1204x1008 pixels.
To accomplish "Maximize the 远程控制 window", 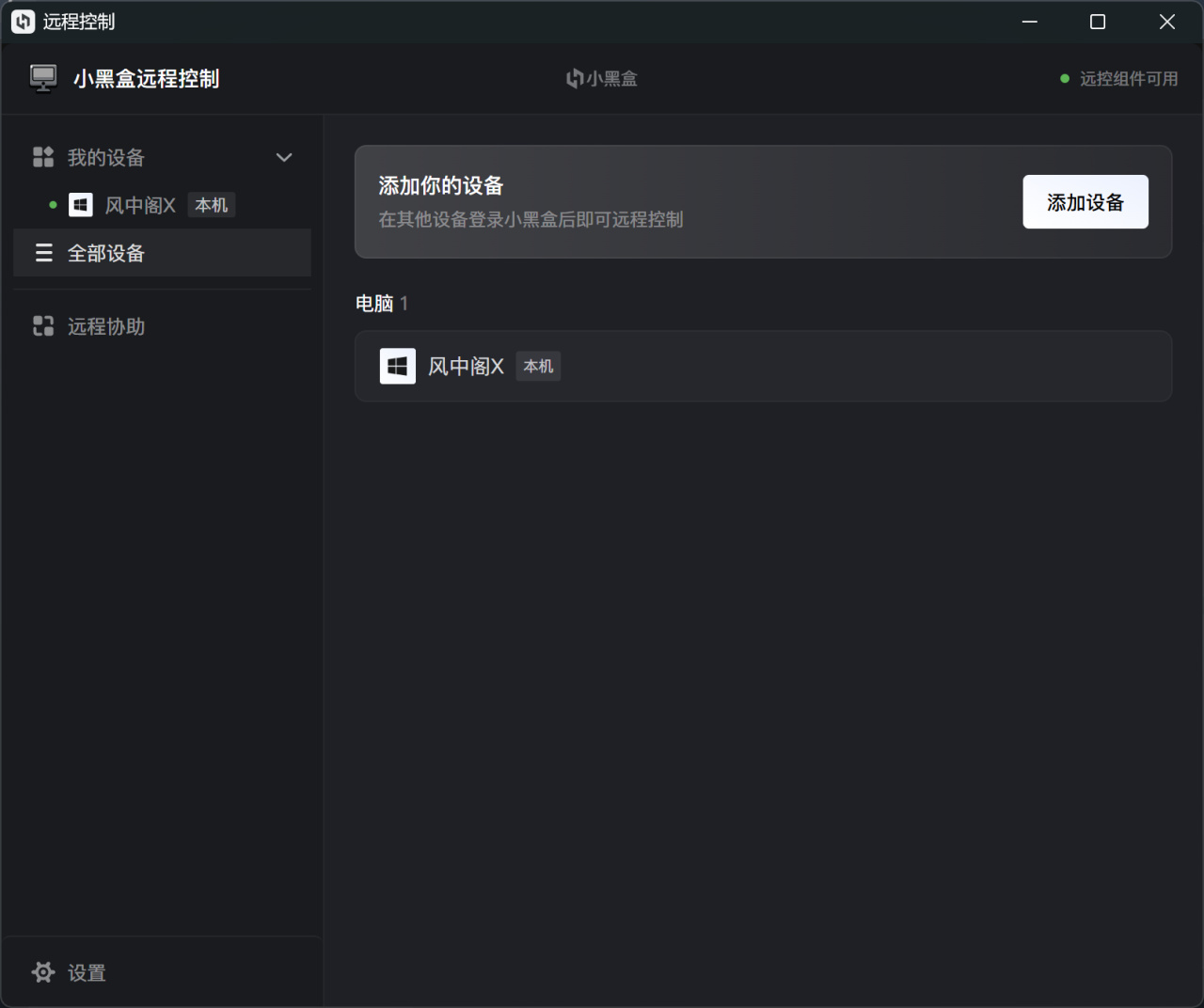I will pyautogui.click(x=1098, y=22).
